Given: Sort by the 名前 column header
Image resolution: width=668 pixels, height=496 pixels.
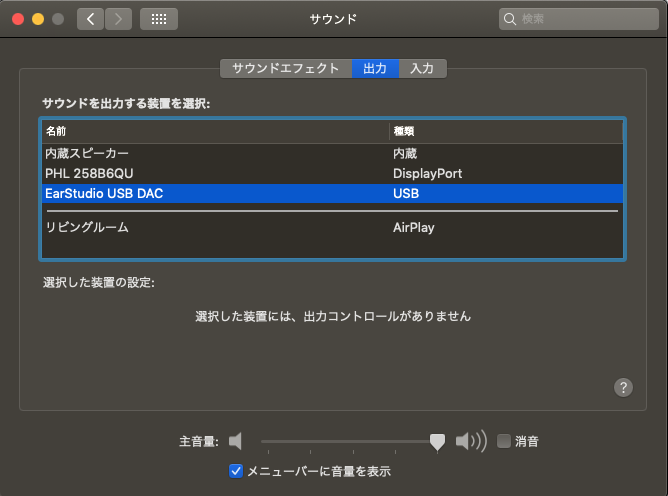Looking at the screenshot, I should click(x=216, y=131).
